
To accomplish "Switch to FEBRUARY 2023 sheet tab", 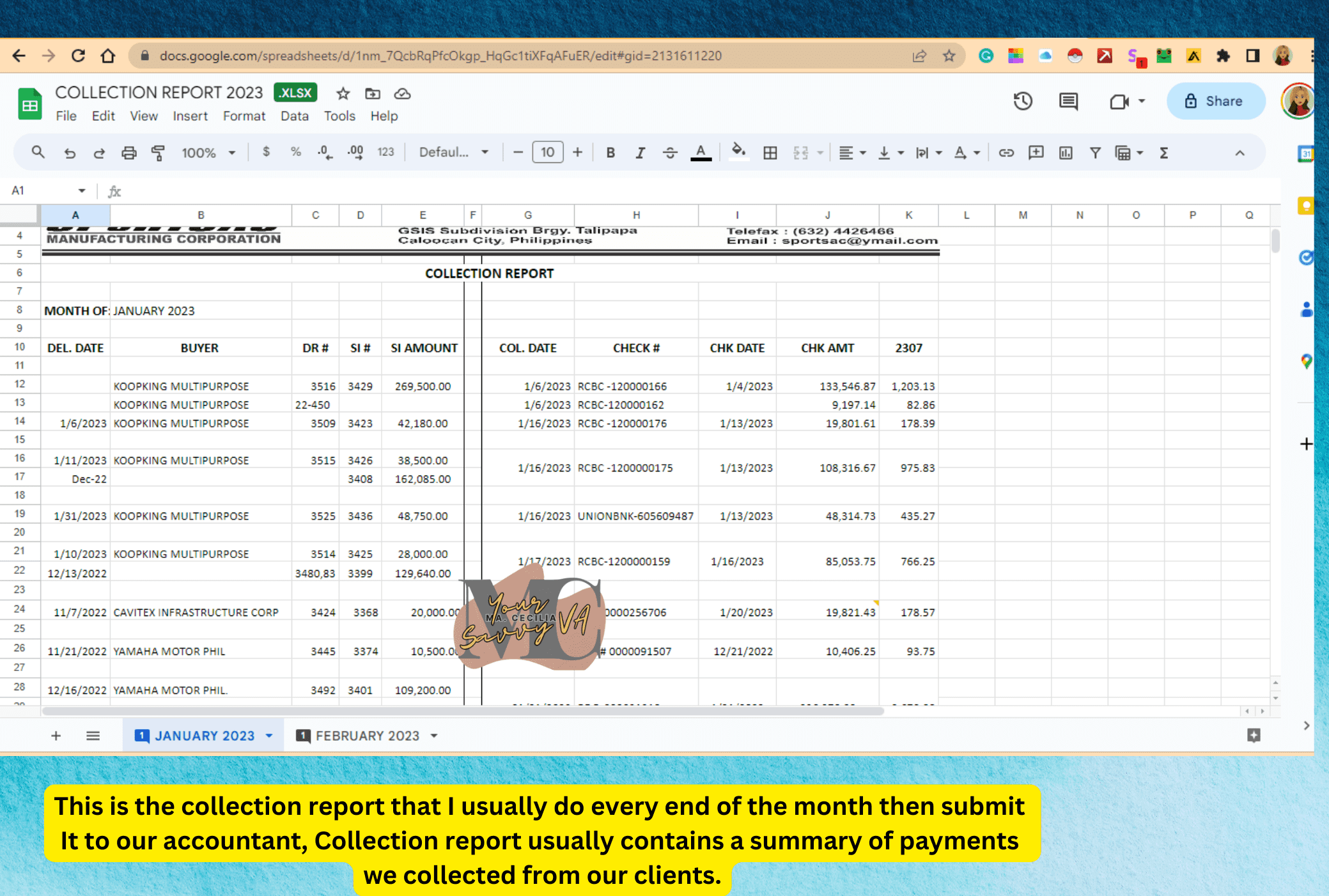I will (x=367, y=736).
